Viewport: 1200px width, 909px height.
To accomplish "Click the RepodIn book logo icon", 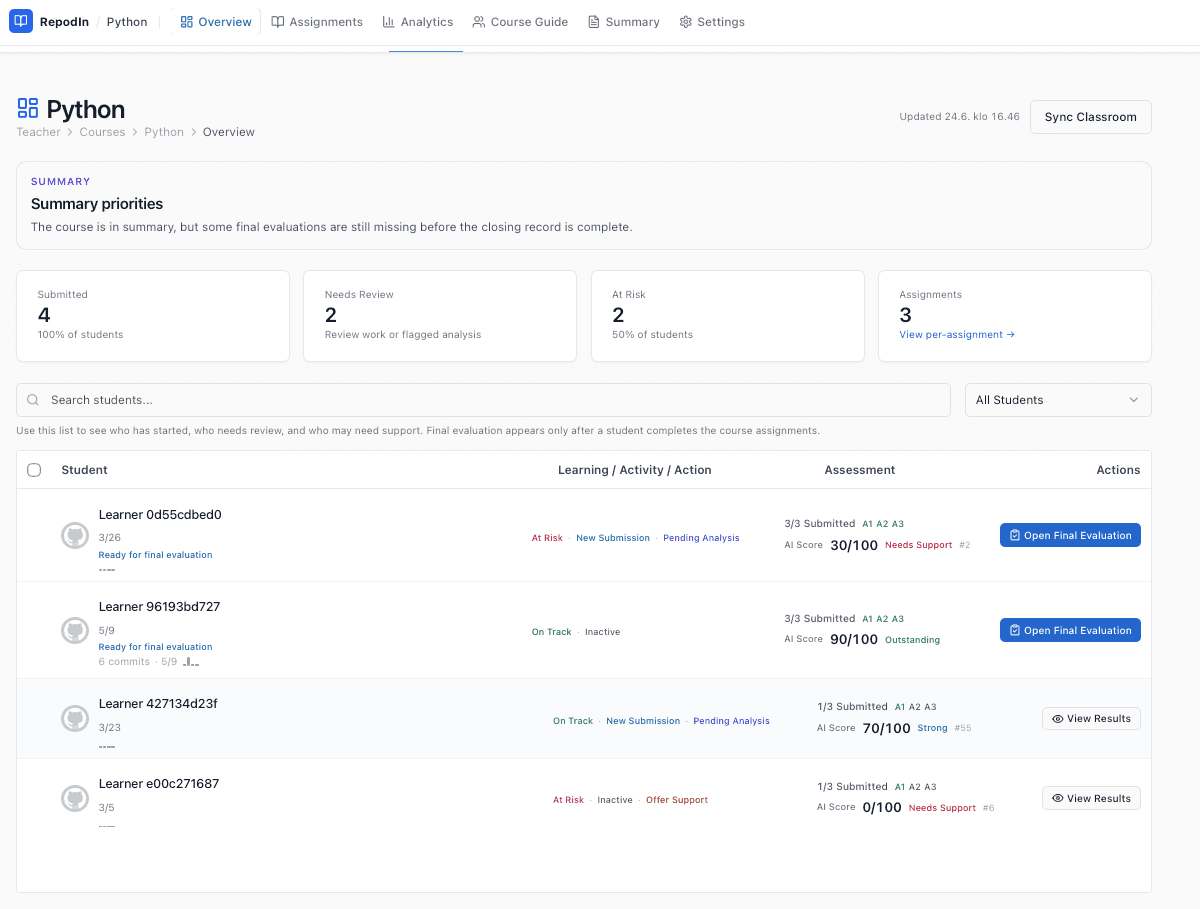I will [x=21, y=21].
